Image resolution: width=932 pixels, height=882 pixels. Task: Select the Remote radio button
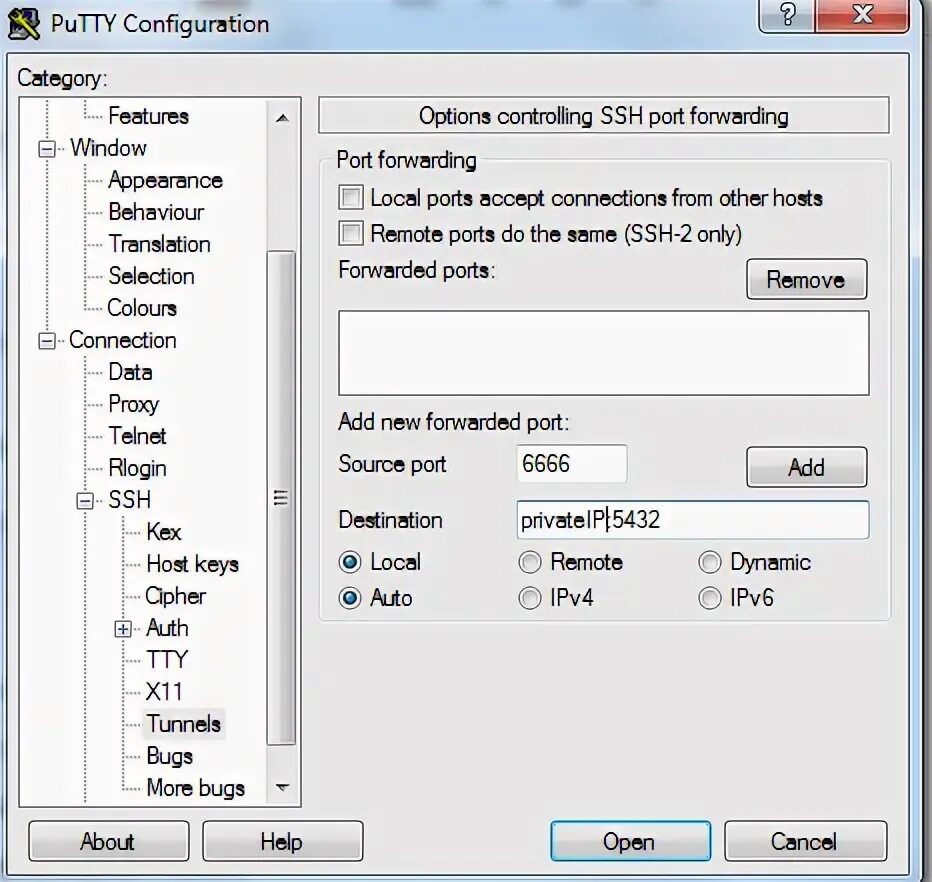(x=530, y=562)
